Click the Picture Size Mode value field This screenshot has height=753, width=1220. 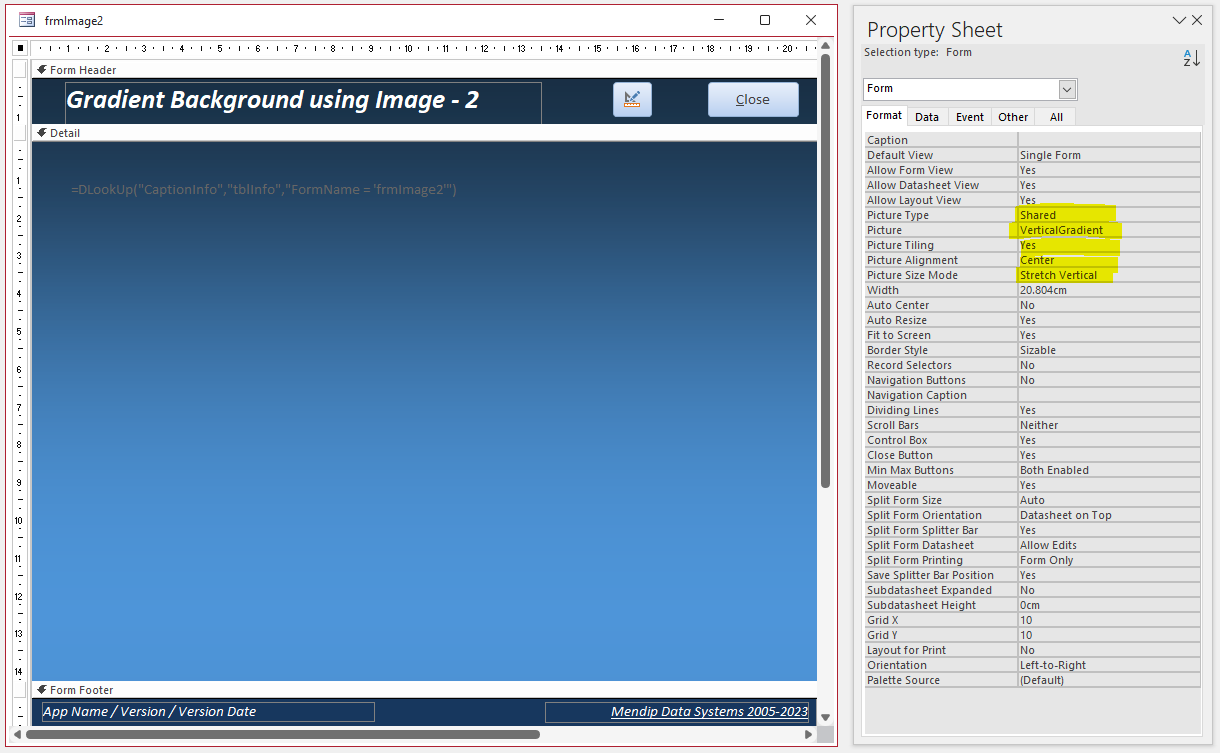tap(1109, 275)
